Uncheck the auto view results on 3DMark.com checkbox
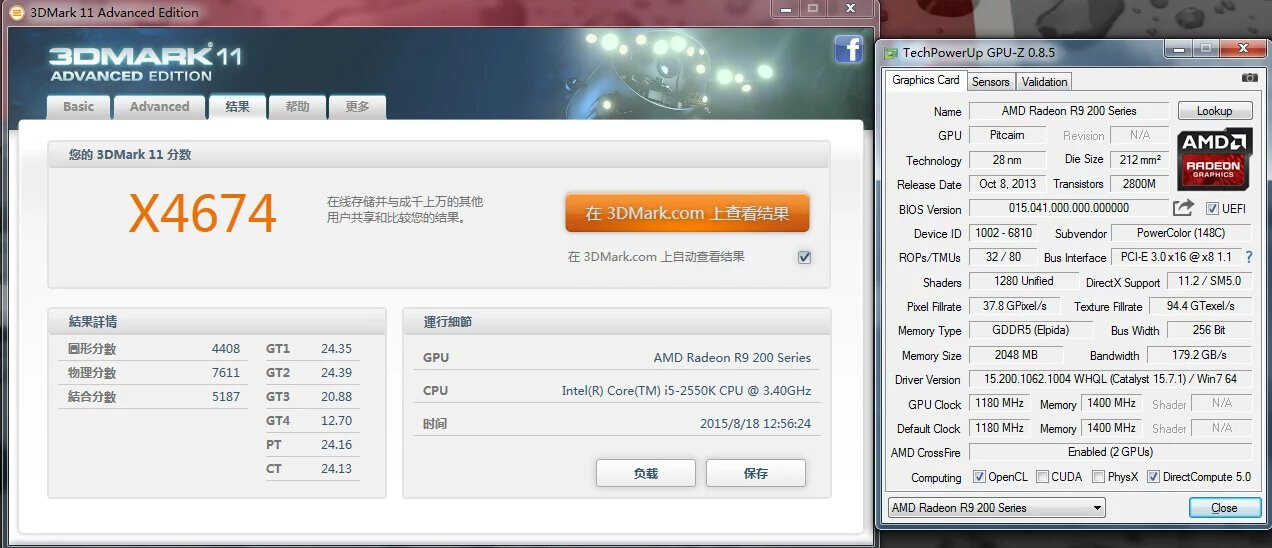The width and height of the screenshot is (1272, 548). [x=804, y=257]
